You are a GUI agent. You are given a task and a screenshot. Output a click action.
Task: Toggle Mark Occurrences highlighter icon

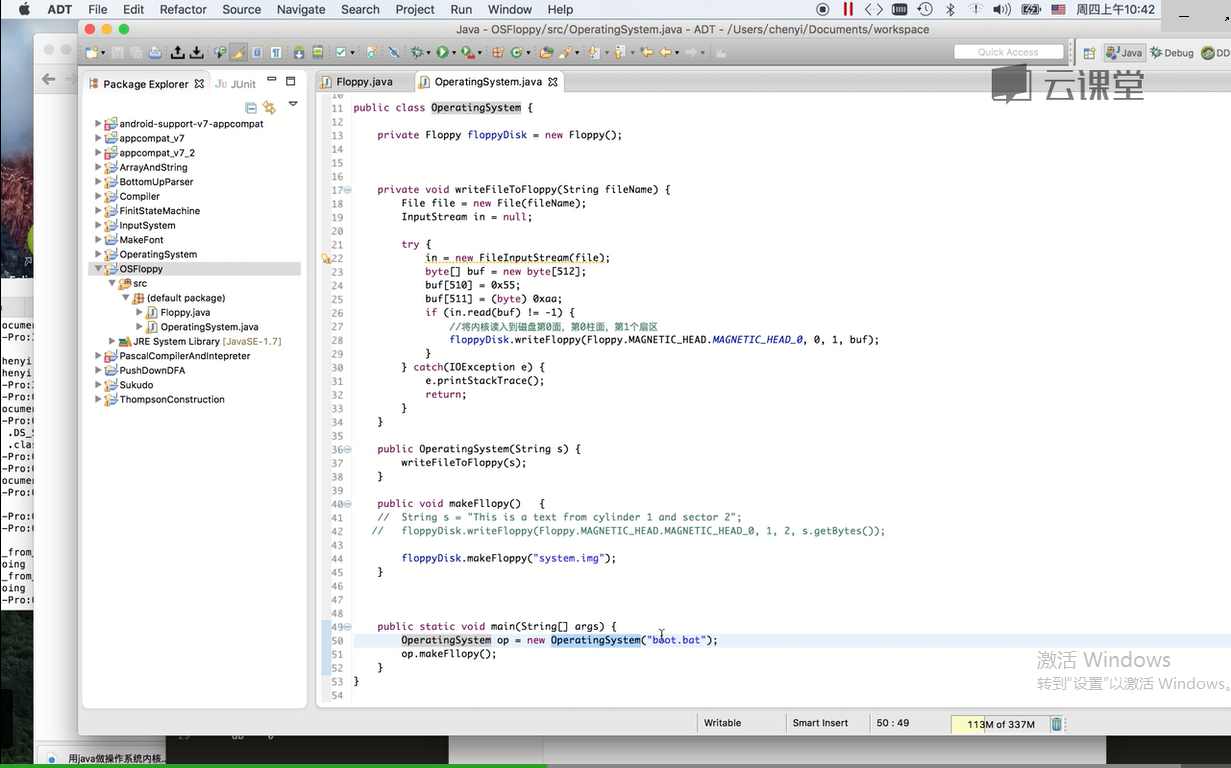click(238, 53)
